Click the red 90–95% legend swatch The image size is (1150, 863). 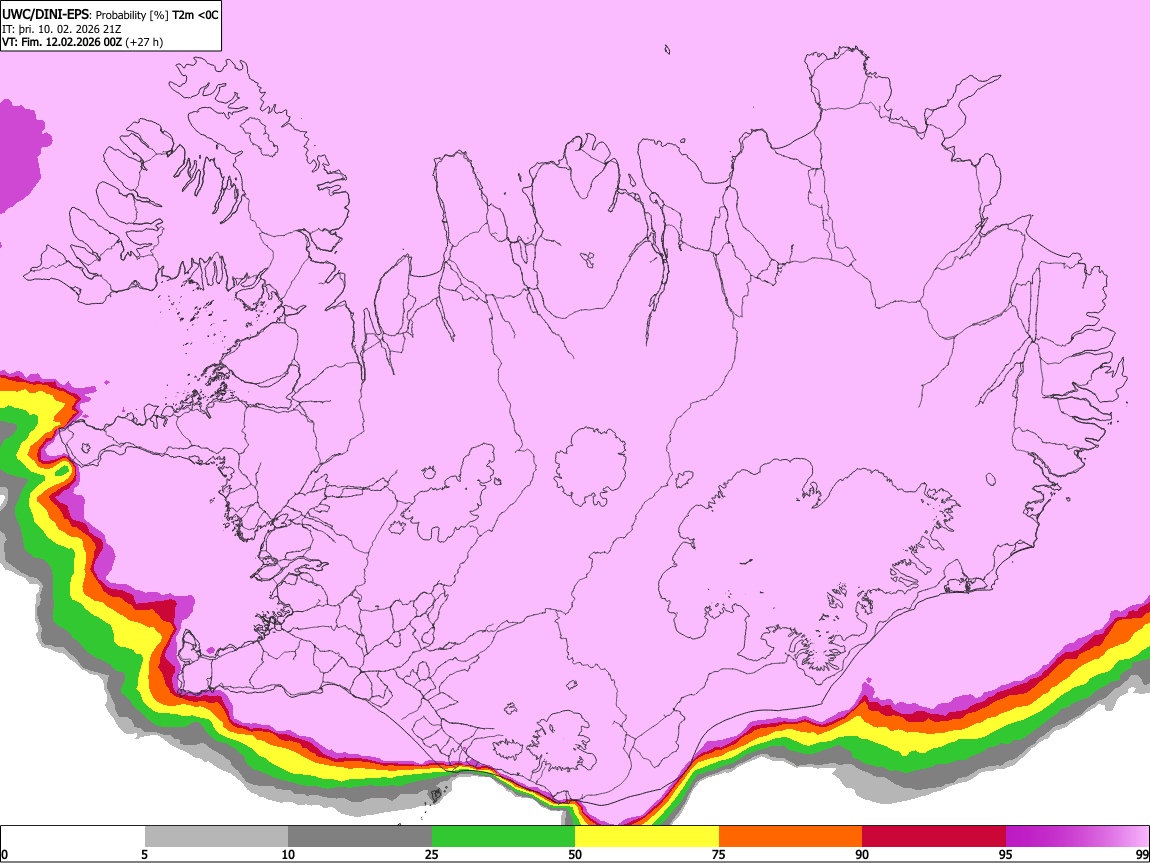click(x=934, y=837)
